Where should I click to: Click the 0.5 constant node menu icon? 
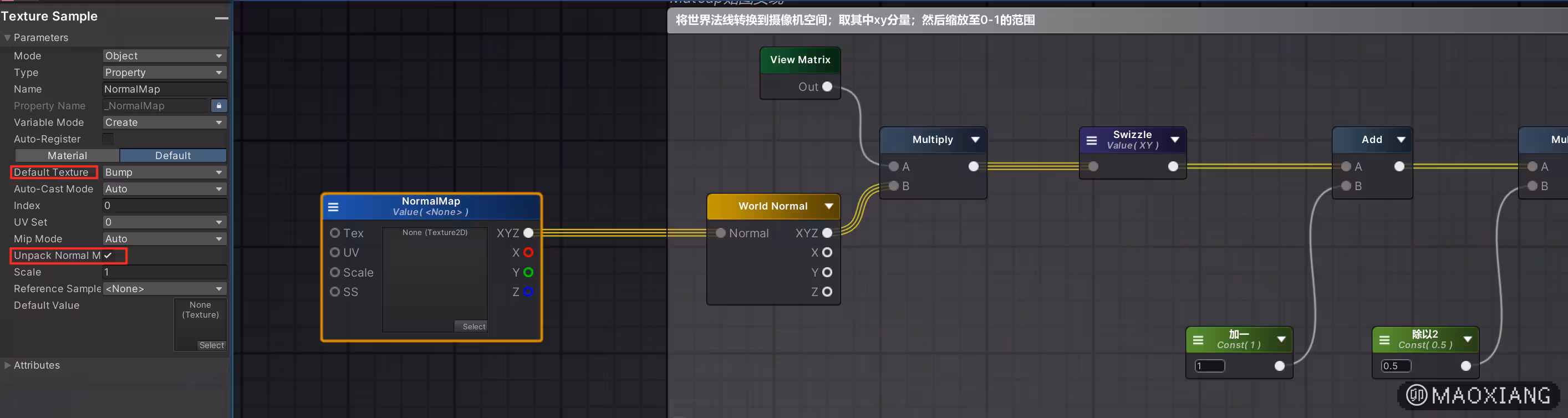tap(1383, 340)
